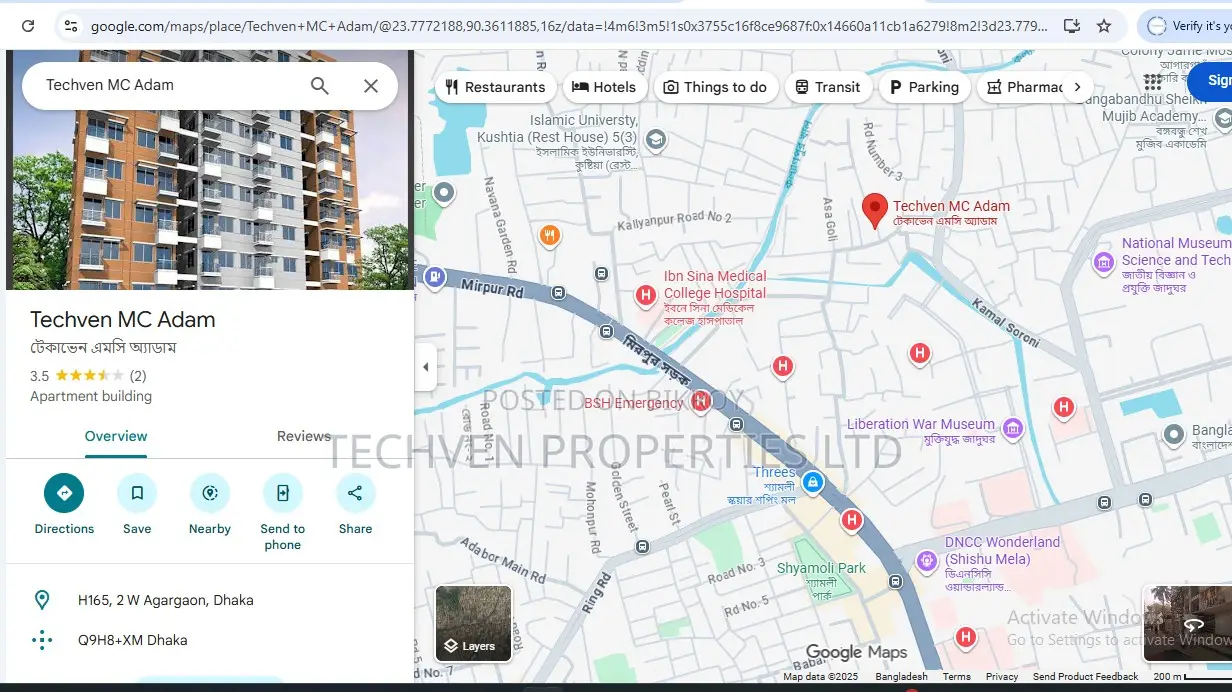Open the Layers map type switcher
Viewport: 1232px width, 692px height.
[474, 624]
